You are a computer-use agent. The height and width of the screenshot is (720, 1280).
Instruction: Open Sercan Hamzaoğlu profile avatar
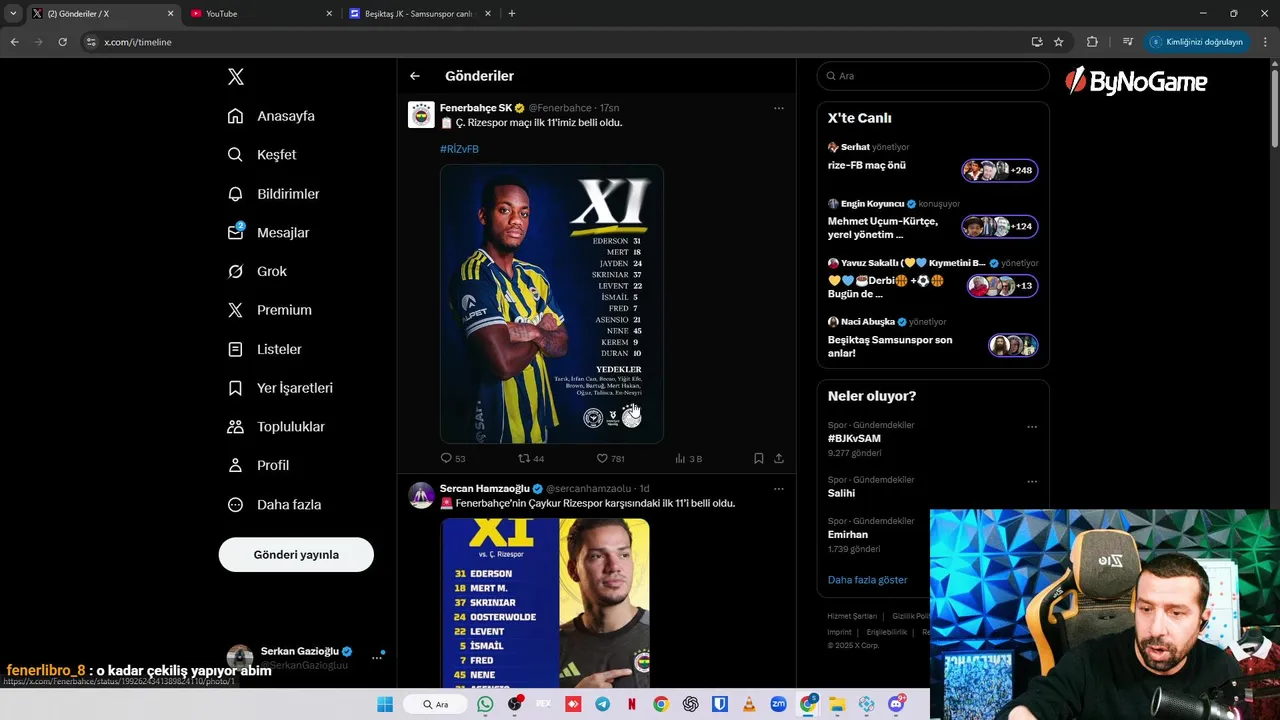pos(421,495)
